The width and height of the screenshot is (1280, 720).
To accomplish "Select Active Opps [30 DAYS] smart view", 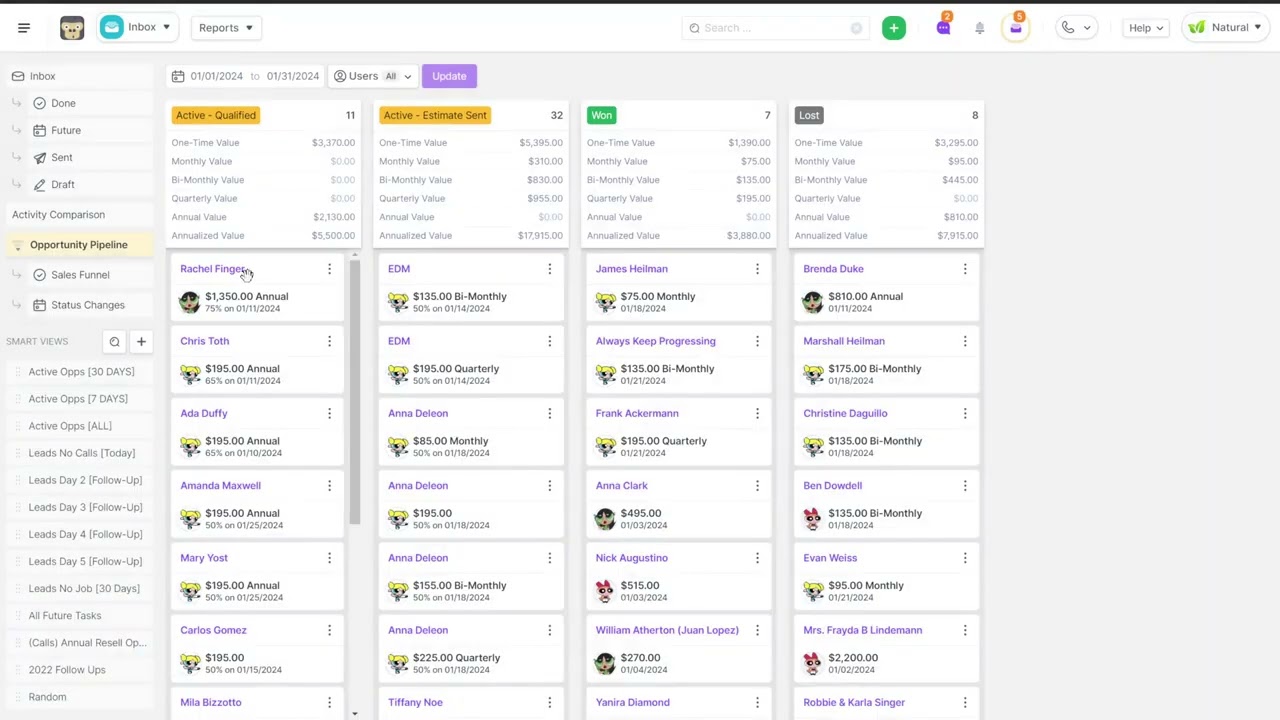I will tap(81, 372).
